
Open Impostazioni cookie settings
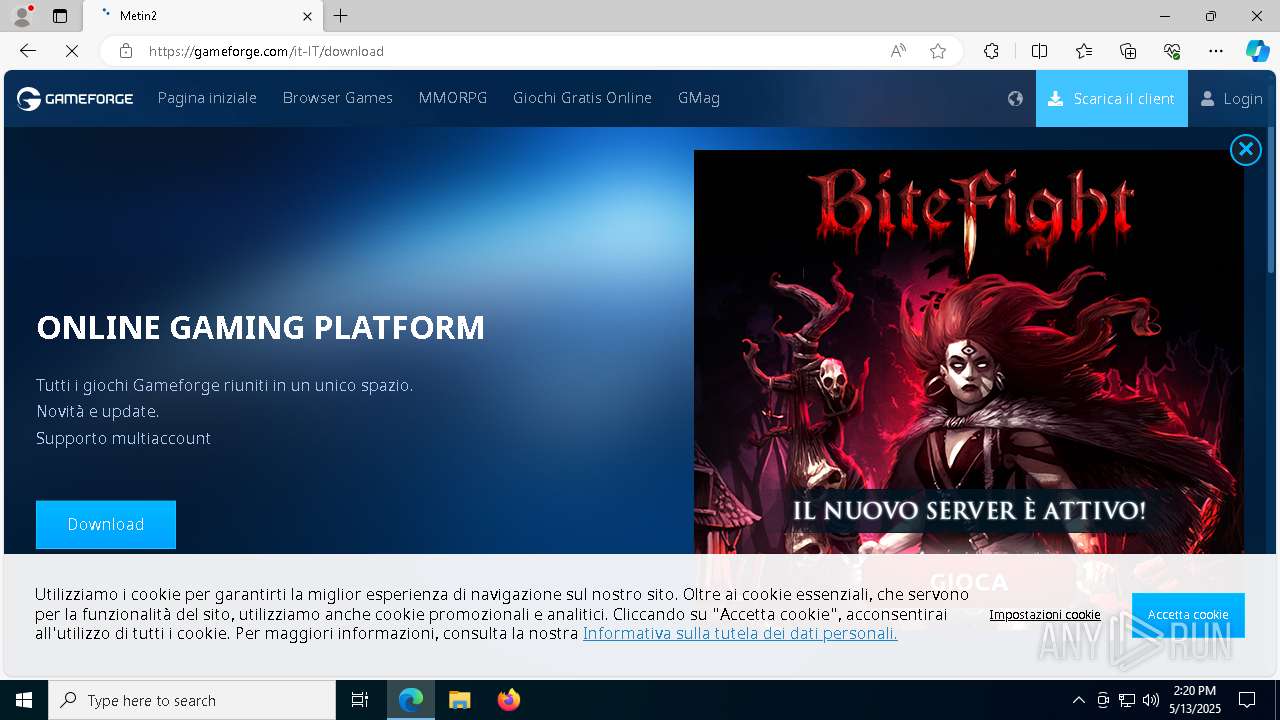(1045, 615)
